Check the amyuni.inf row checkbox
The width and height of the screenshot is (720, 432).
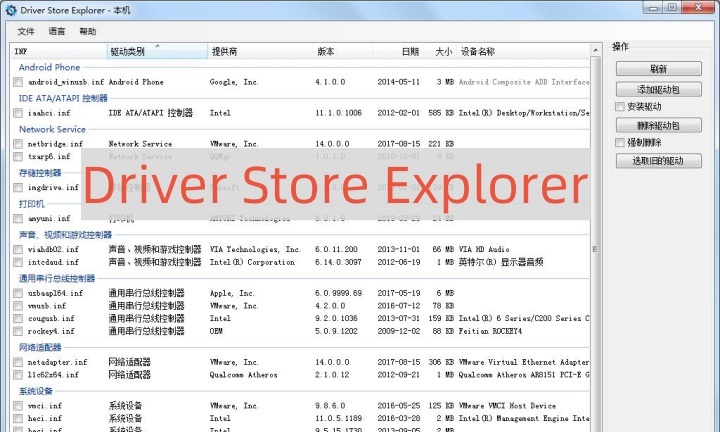coord(18,219)
